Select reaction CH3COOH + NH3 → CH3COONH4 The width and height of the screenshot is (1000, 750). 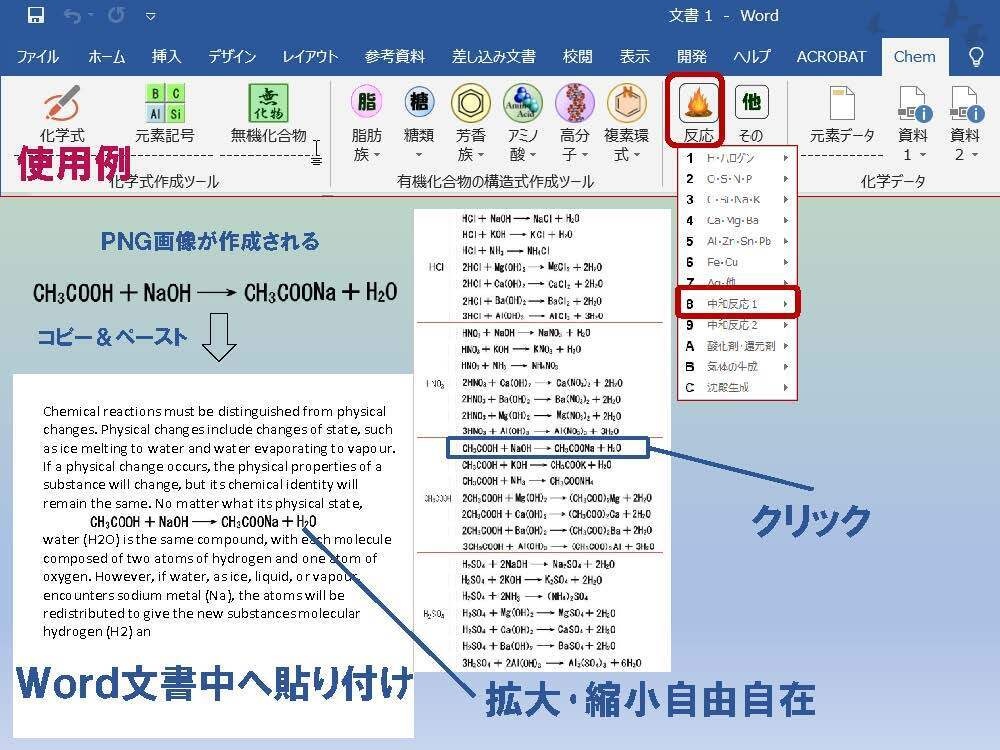[527, 481]
